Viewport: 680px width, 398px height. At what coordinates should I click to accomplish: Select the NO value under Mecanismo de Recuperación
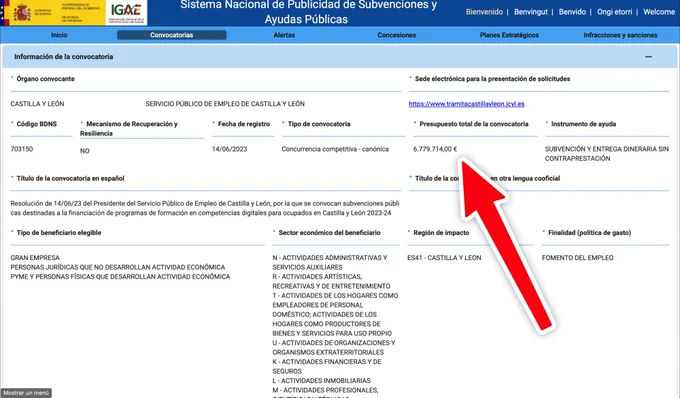(85, 151)
